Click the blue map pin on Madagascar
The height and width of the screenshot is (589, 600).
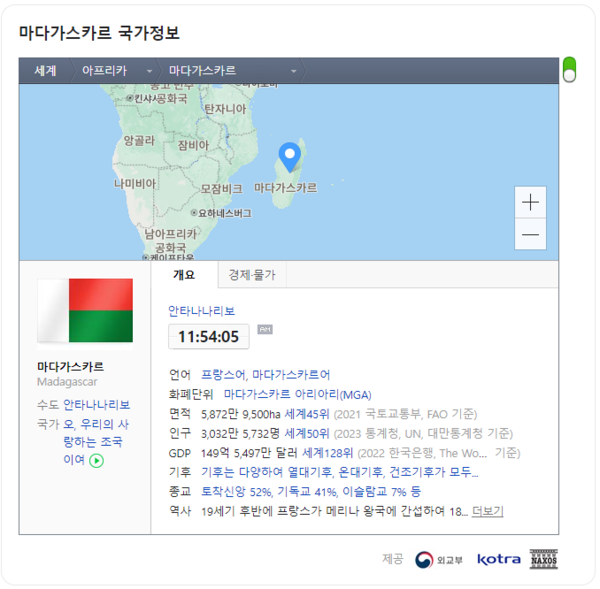pyautogui.click(x=289, y=156)
